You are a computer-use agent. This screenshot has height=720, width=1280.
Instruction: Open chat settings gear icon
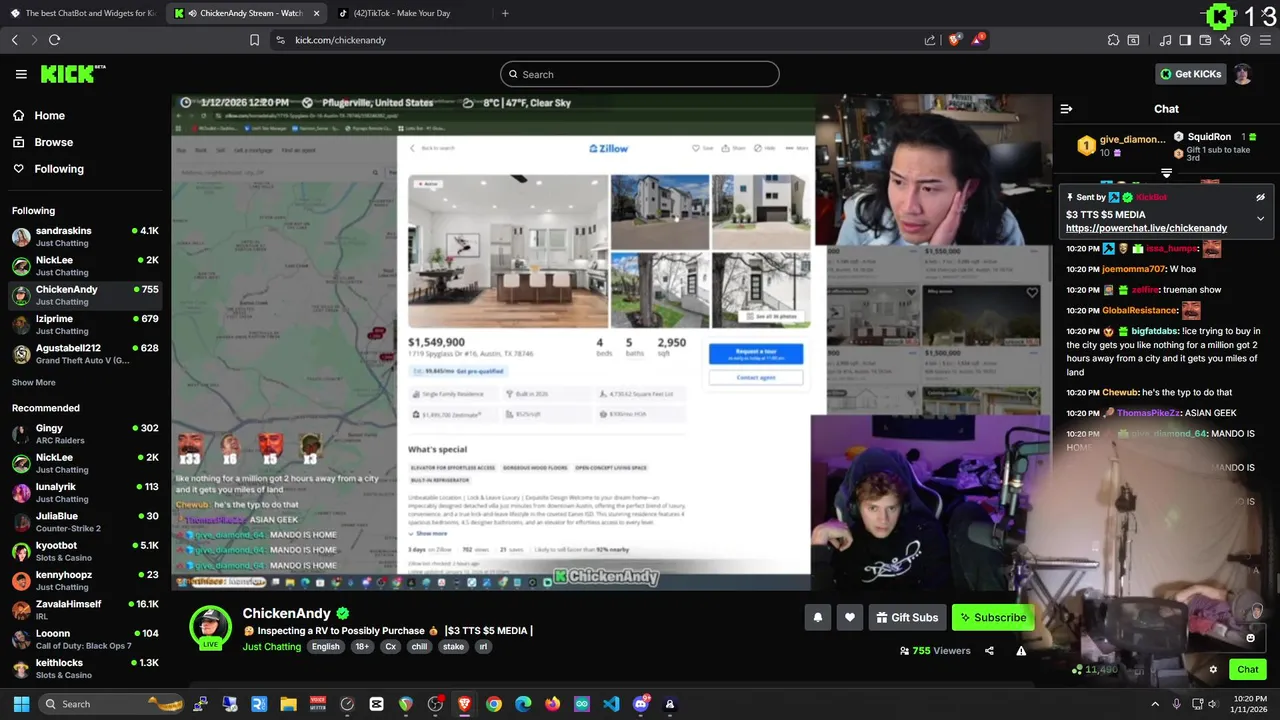coord(1213,670)
